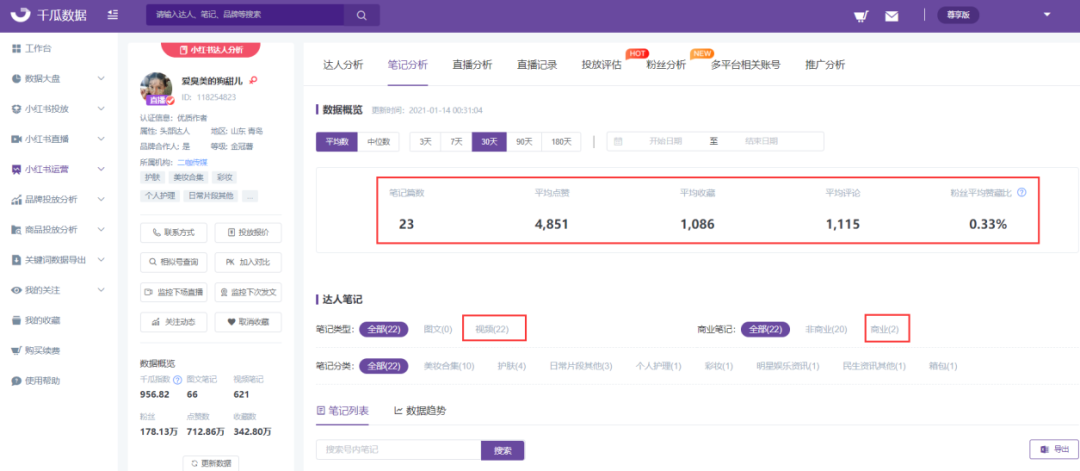Open 我的收藏 in the sidebar
This screenshot has width=1080, height=471.
(43, 320)
